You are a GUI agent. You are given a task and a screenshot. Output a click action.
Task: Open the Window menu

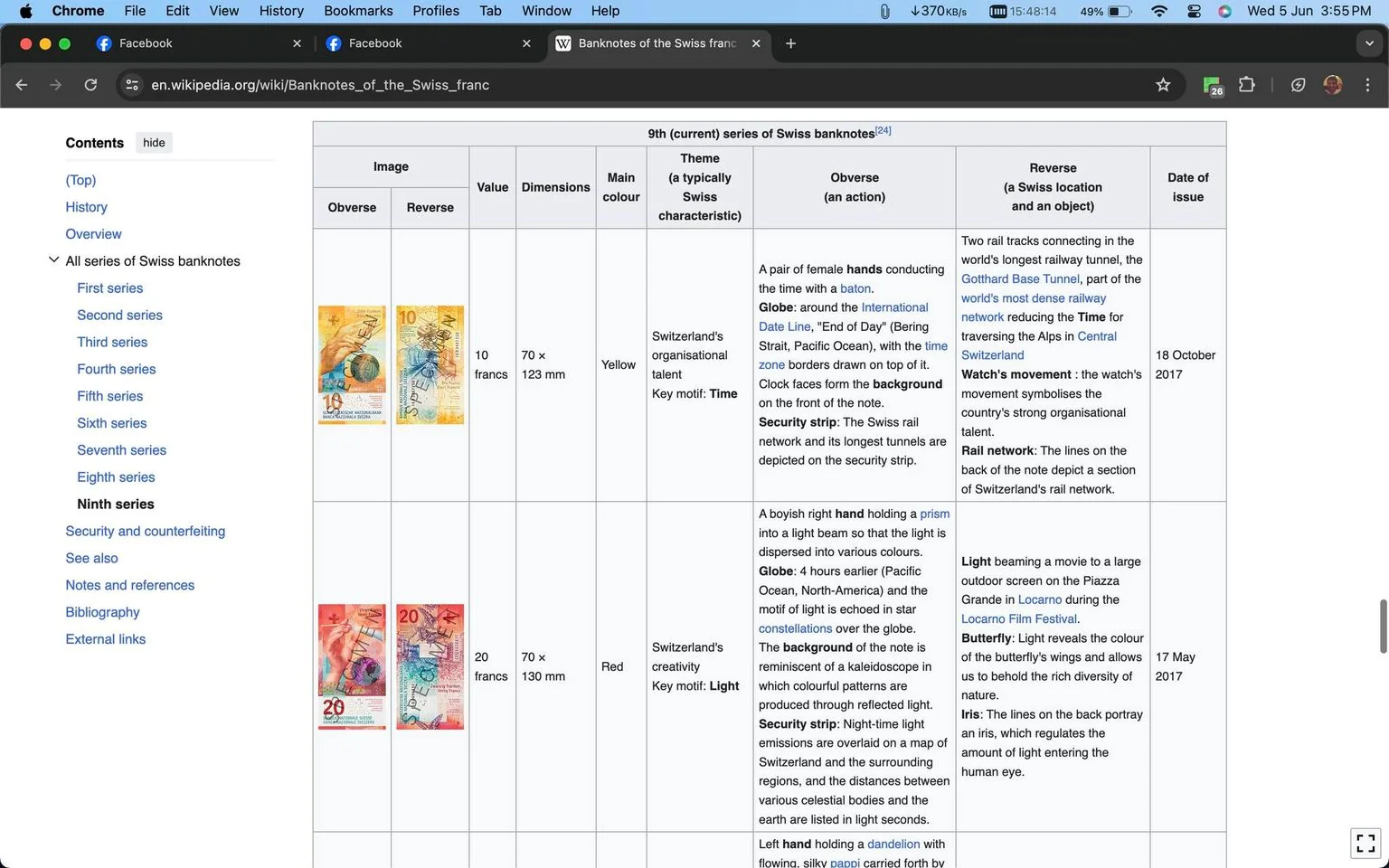click(546, 11)
